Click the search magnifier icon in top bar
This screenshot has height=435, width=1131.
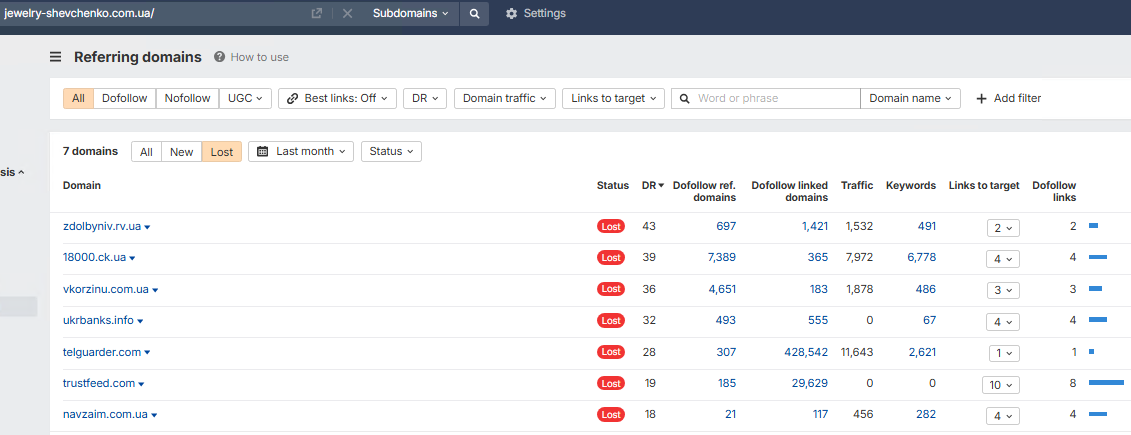click(x=474, y=14)
